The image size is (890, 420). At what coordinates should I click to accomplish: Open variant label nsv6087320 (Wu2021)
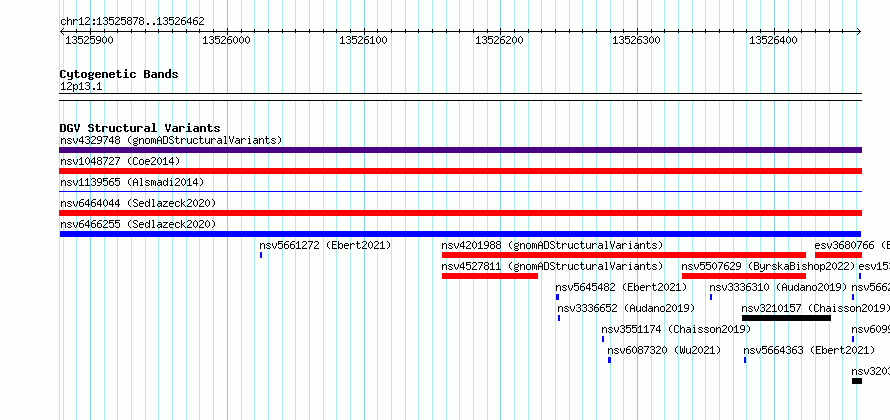click(x=664, y=351)
